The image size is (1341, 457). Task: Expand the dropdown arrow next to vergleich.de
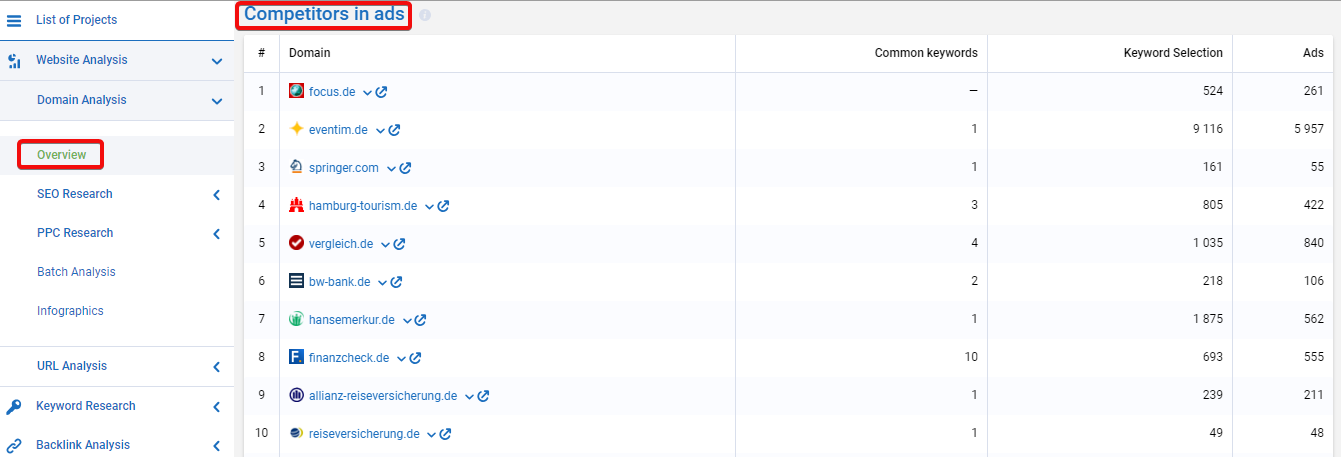pos(385,244)
